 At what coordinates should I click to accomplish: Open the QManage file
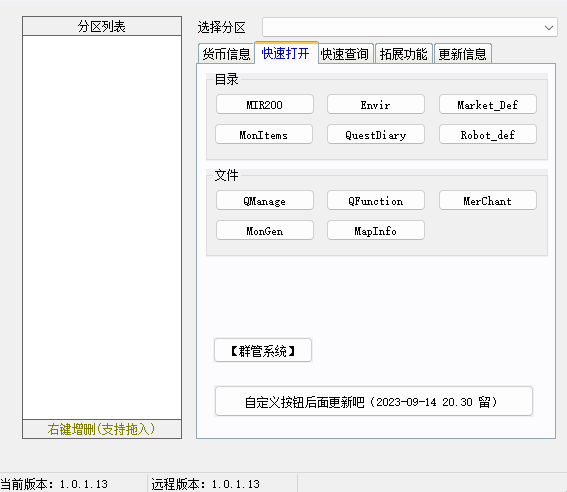pos(265,201)
